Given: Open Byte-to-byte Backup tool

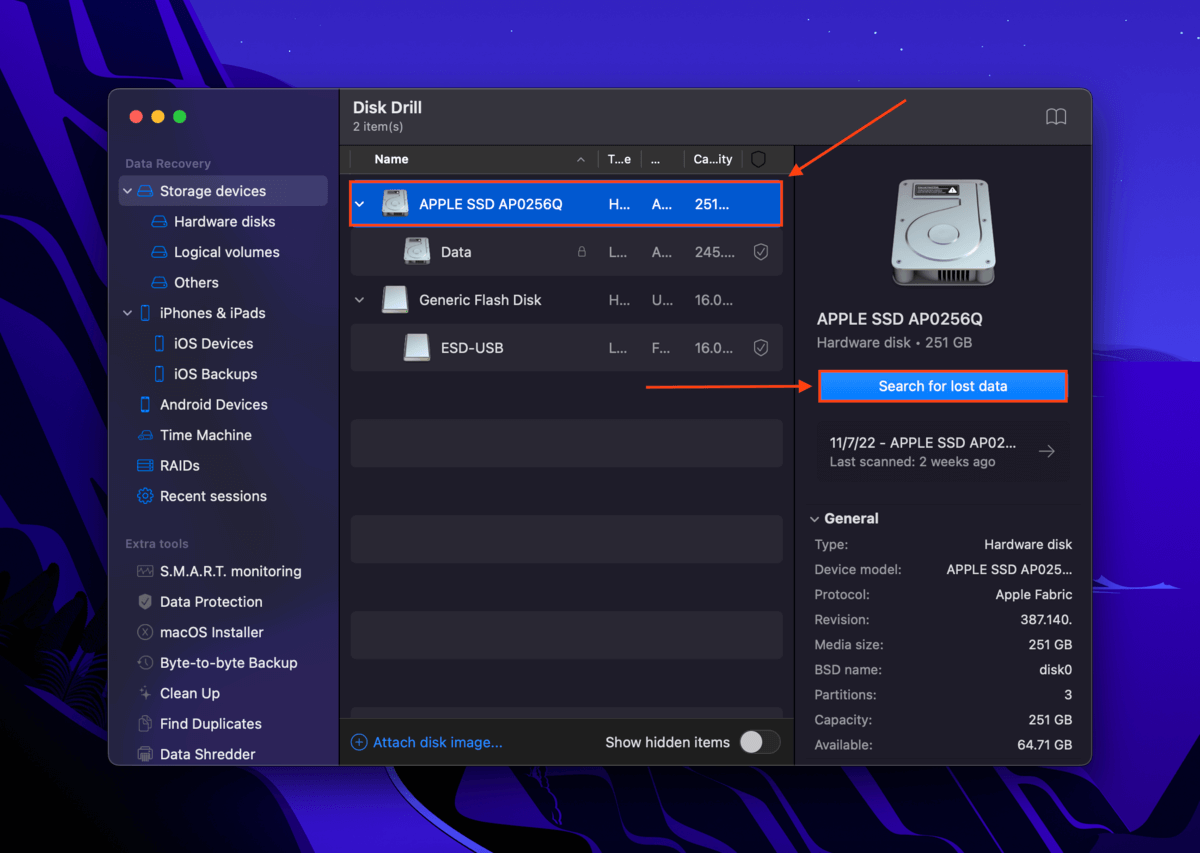Looking at the screenshot, I should tap(228, 663).
